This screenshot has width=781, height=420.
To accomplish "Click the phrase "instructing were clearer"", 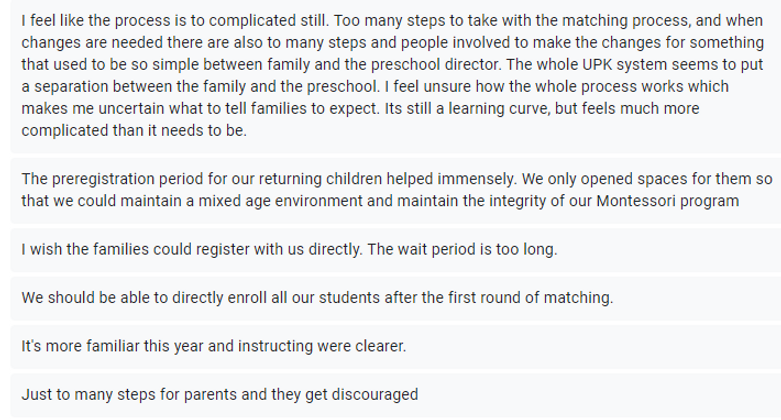I will (x=334, y=346).
